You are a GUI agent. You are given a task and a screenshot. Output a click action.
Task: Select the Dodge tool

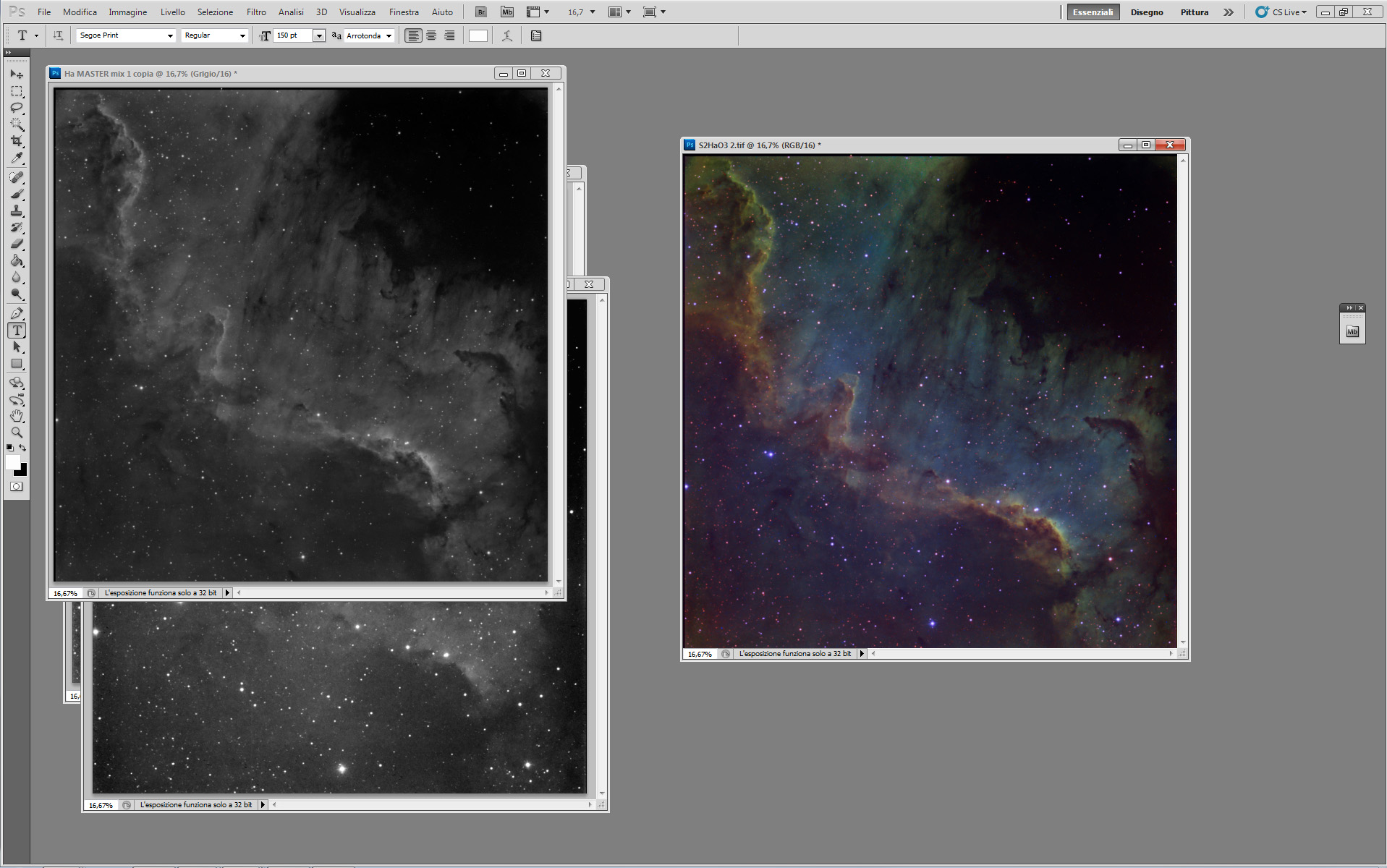(x=17, y=294)
